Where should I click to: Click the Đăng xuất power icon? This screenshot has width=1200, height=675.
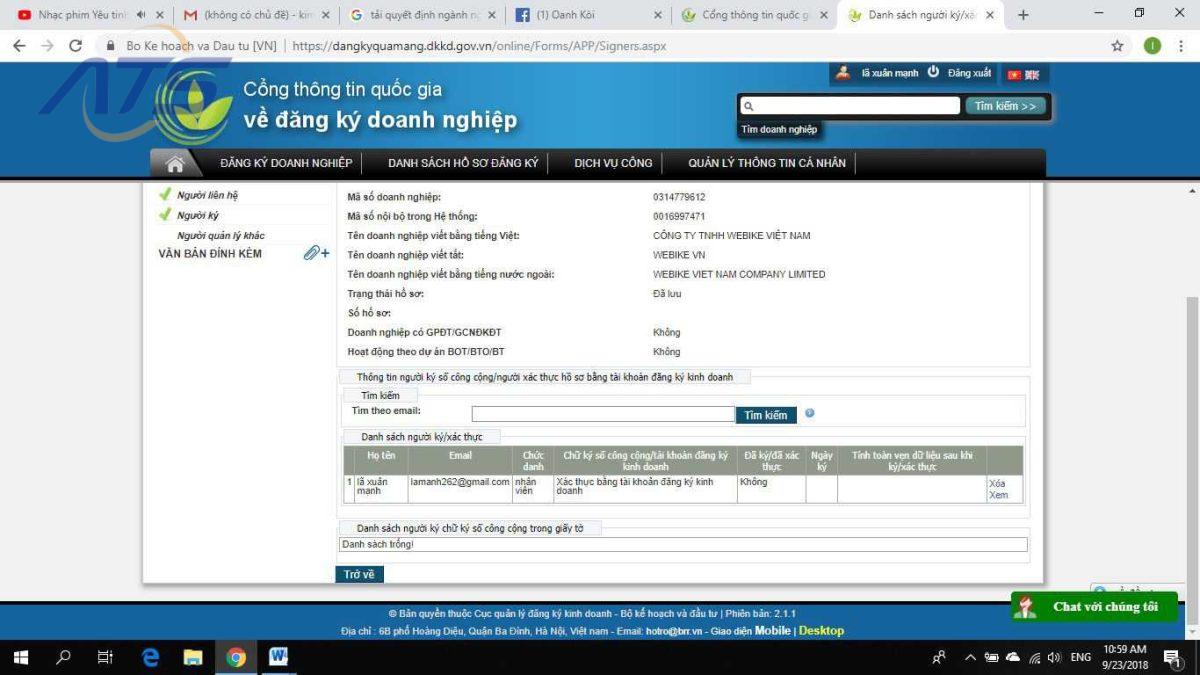(x=933, y=73)
